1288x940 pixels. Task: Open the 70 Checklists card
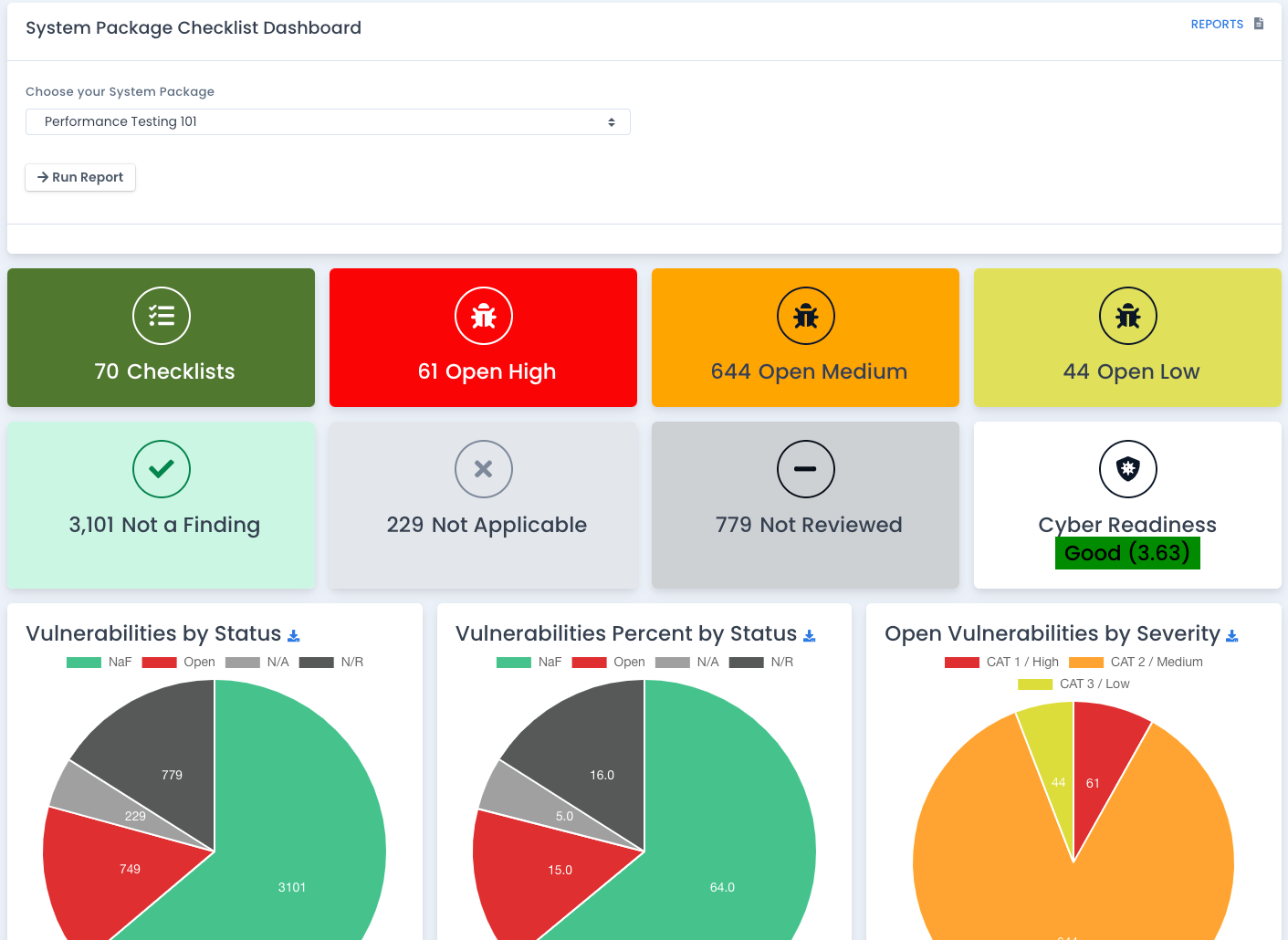tap(162, 338)
